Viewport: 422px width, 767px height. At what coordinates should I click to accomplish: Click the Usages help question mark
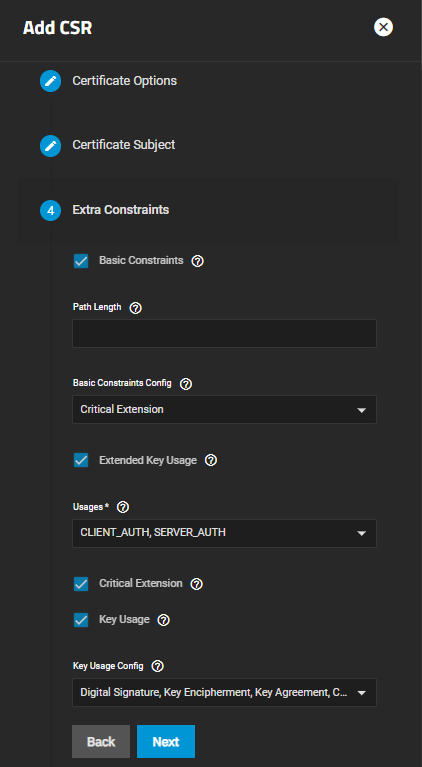[123, 508]
